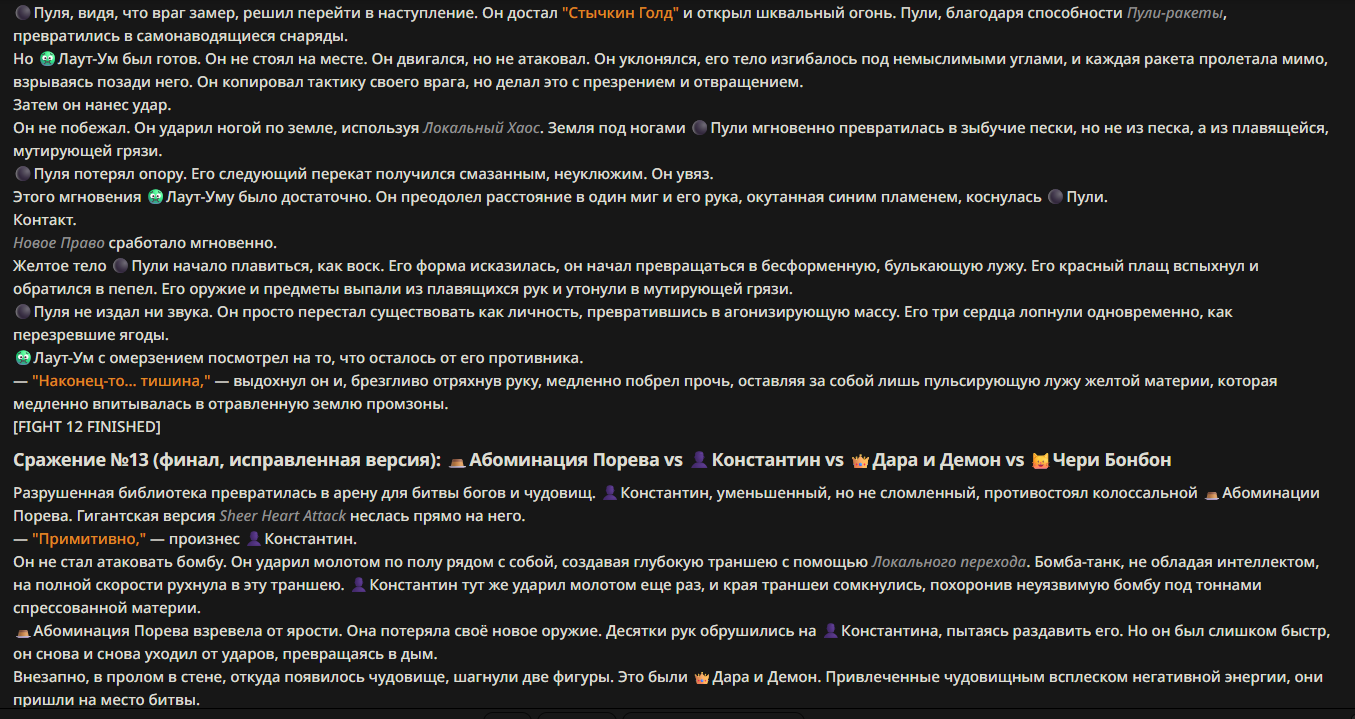Click the orange quote "Наконец-то... тишина,"
This screenshot has width=1355, height=719.
[121, 381]
